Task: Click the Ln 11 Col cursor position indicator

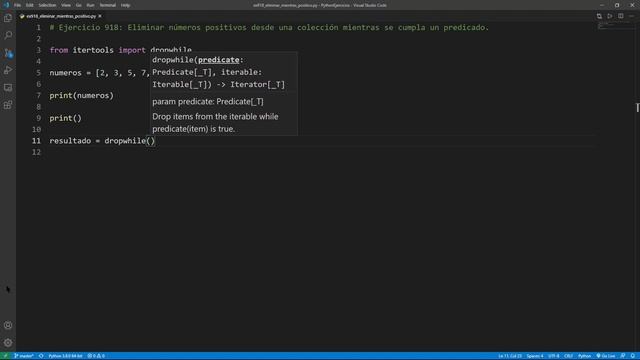Action: tap(510, 356)
